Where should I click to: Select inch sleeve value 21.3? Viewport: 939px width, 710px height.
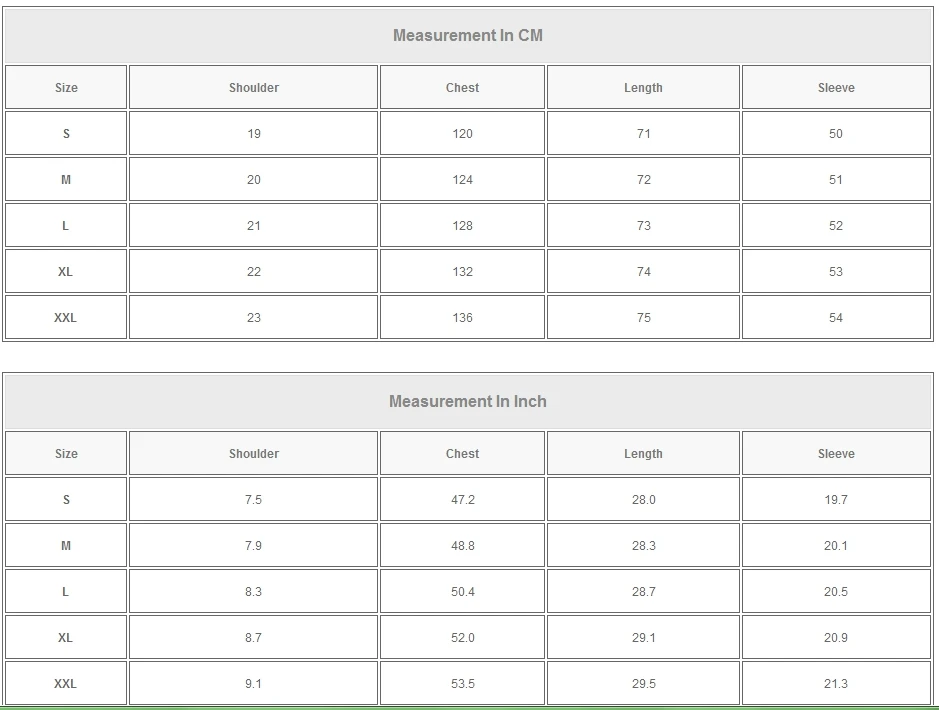(x=836, y=684)
